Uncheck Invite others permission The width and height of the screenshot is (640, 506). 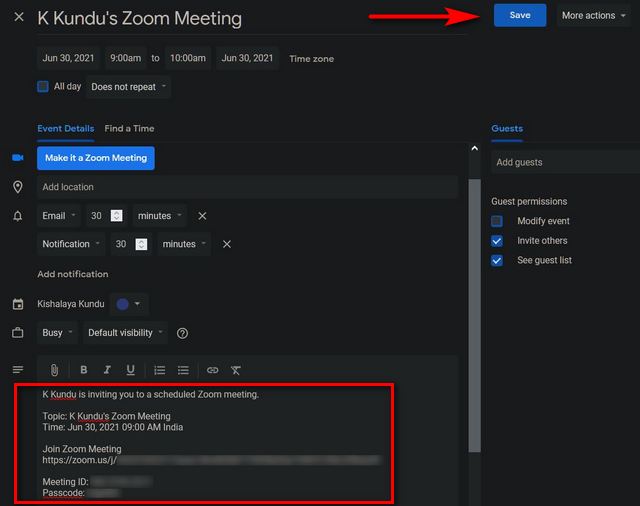[497, 241]
